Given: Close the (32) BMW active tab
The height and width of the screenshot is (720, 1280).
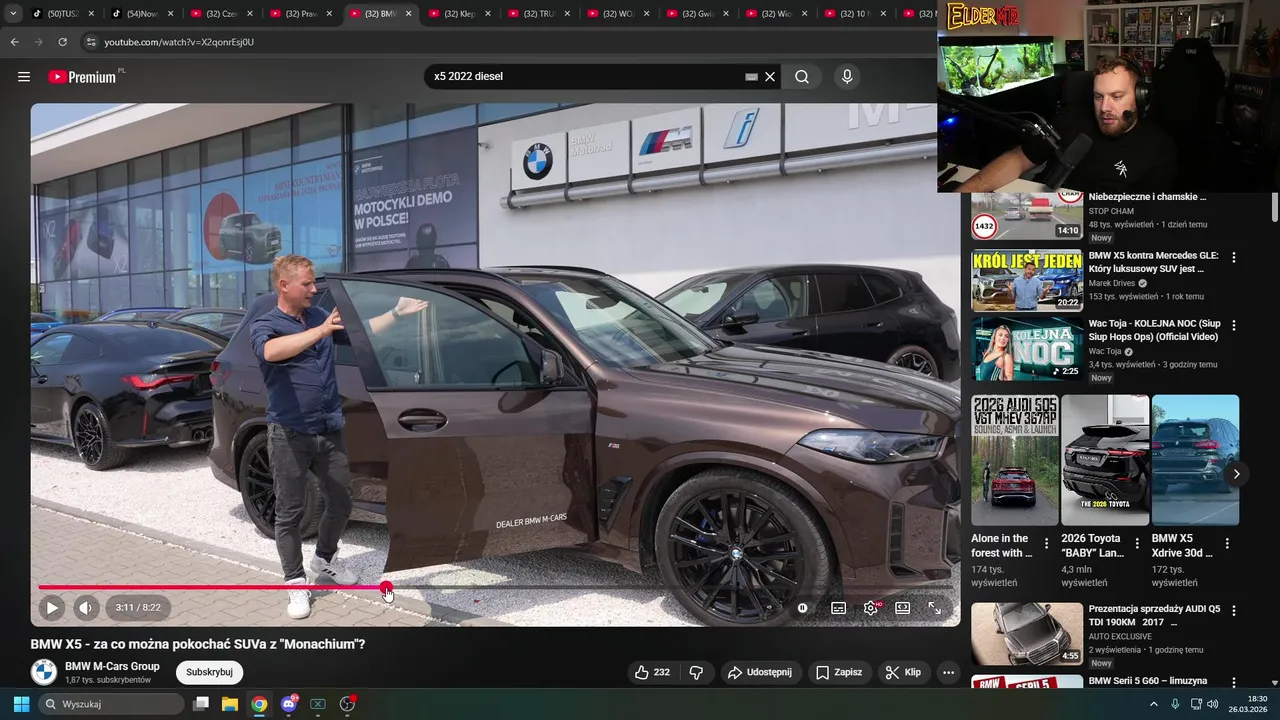Looking at the screenshot, I should (408, 14).
